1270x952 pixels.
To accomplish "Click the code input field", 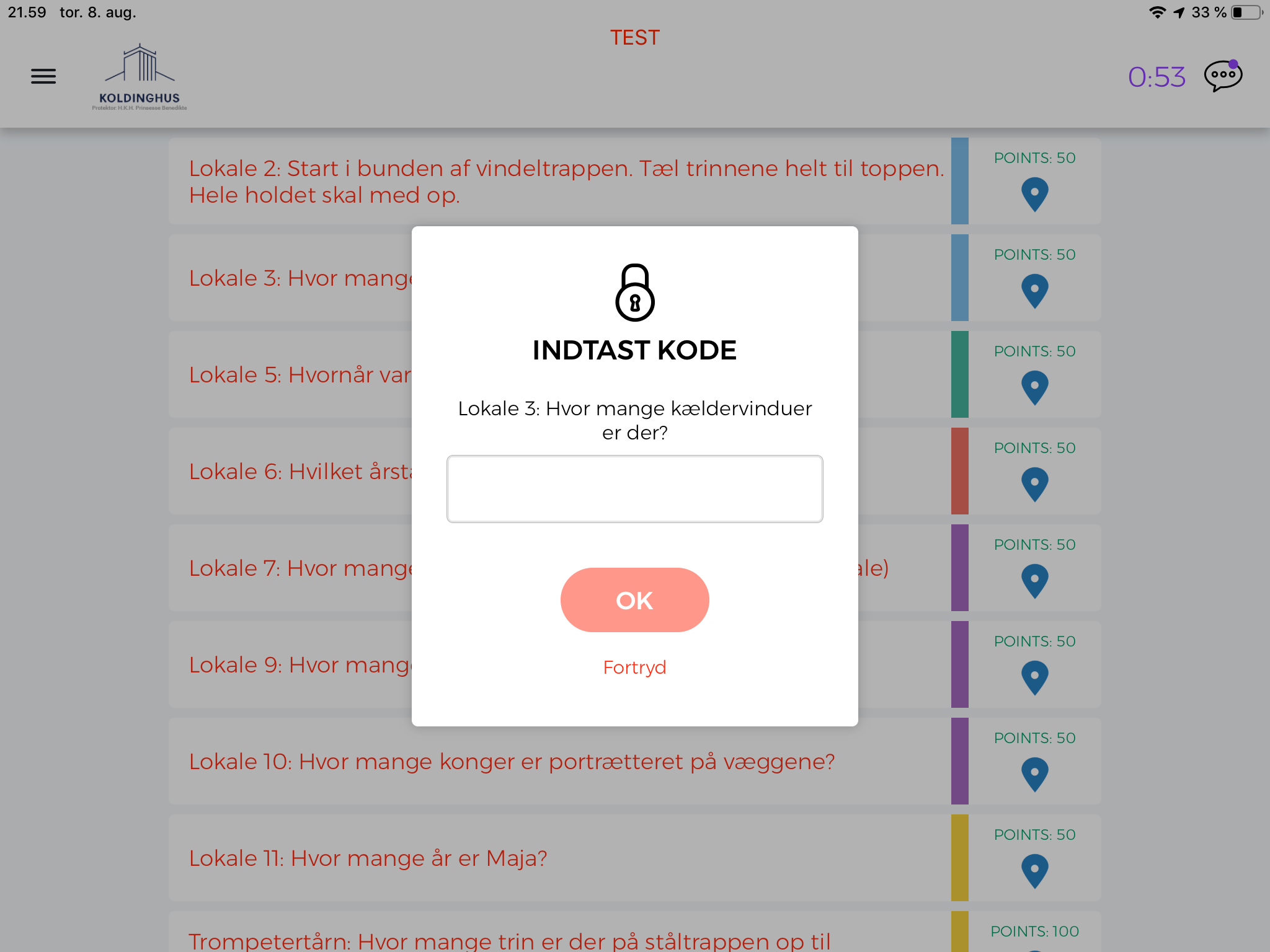I will point(634,489).
